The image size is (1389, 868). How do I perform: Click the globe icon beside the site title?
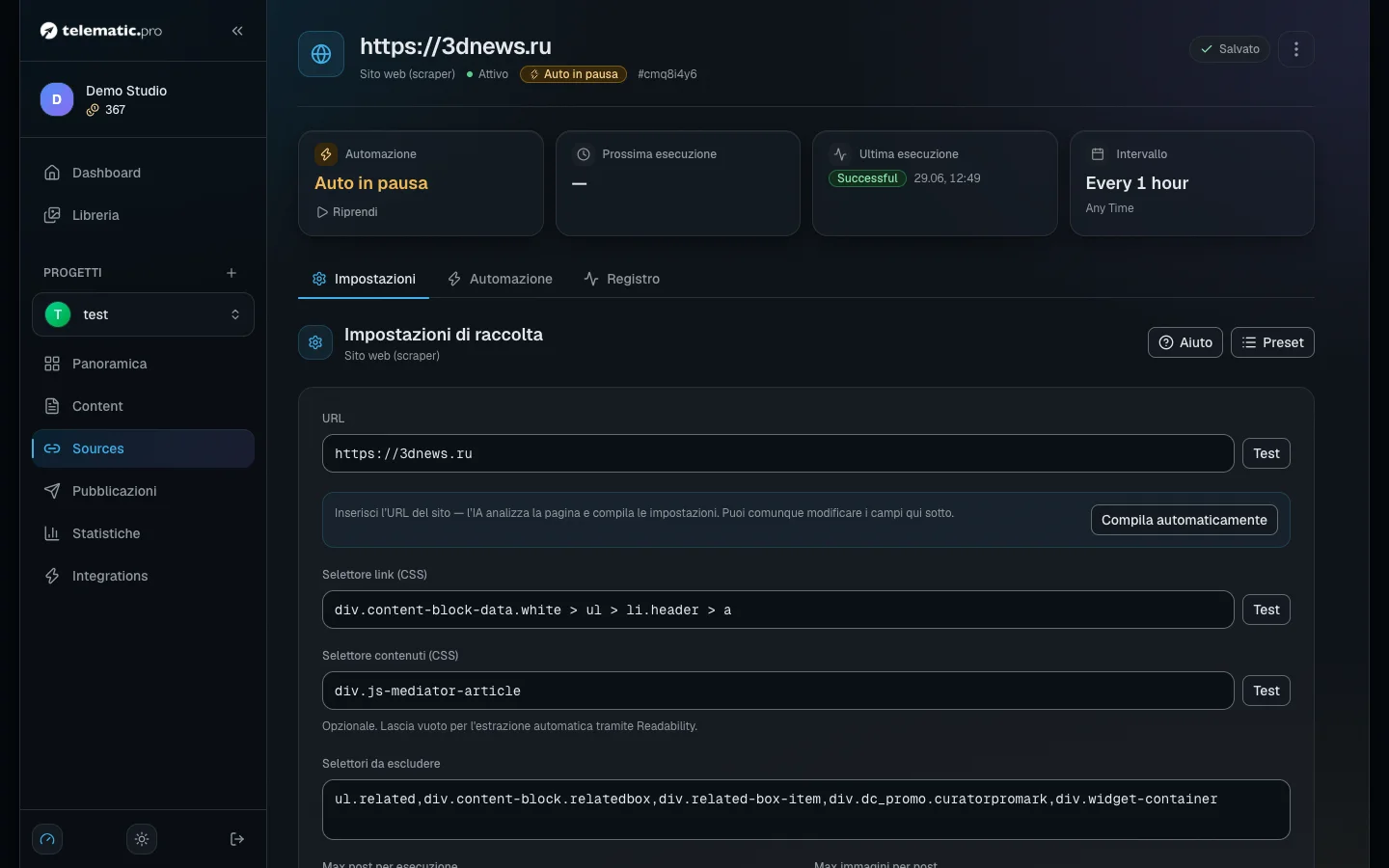coord(321,54)
